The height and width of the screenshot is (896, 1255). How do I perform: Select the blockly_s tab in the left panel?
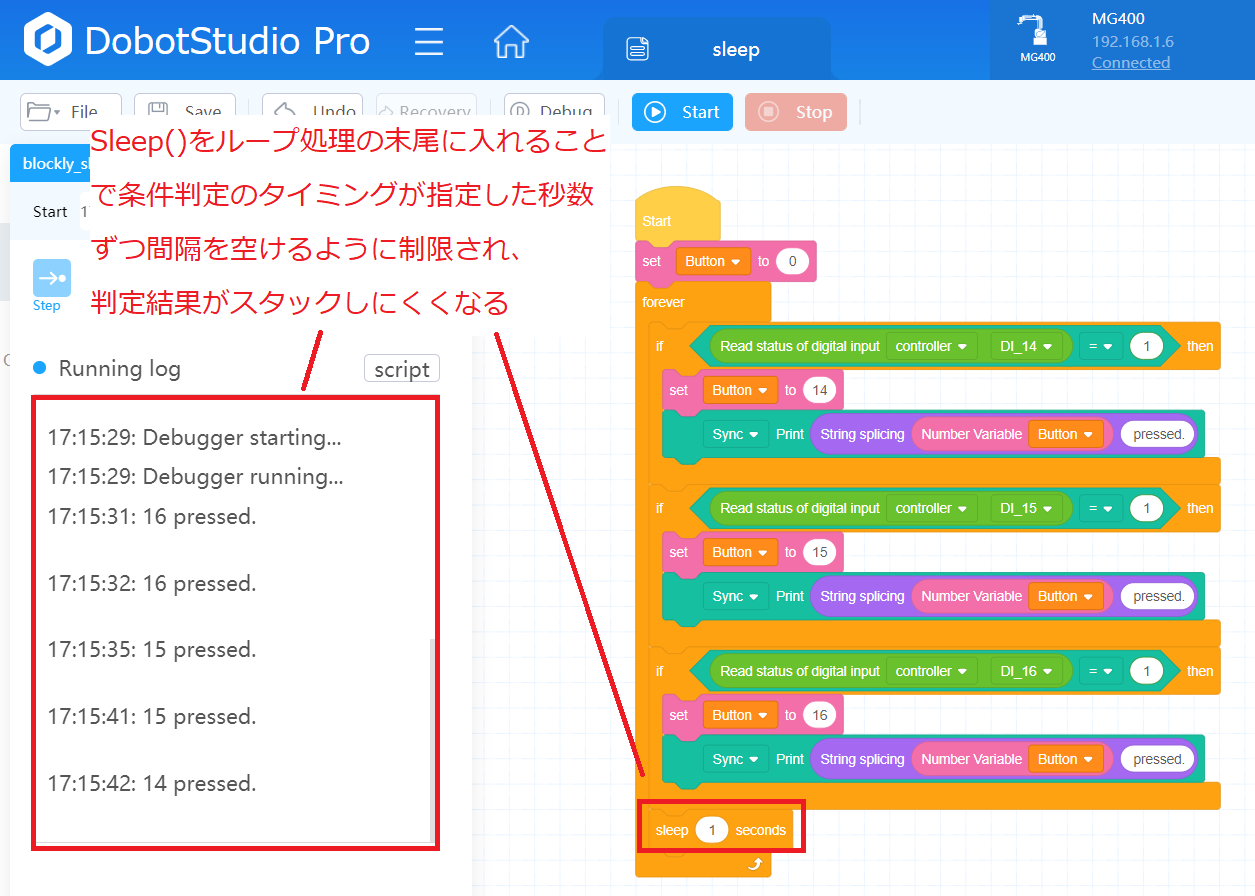pos(49,162)
